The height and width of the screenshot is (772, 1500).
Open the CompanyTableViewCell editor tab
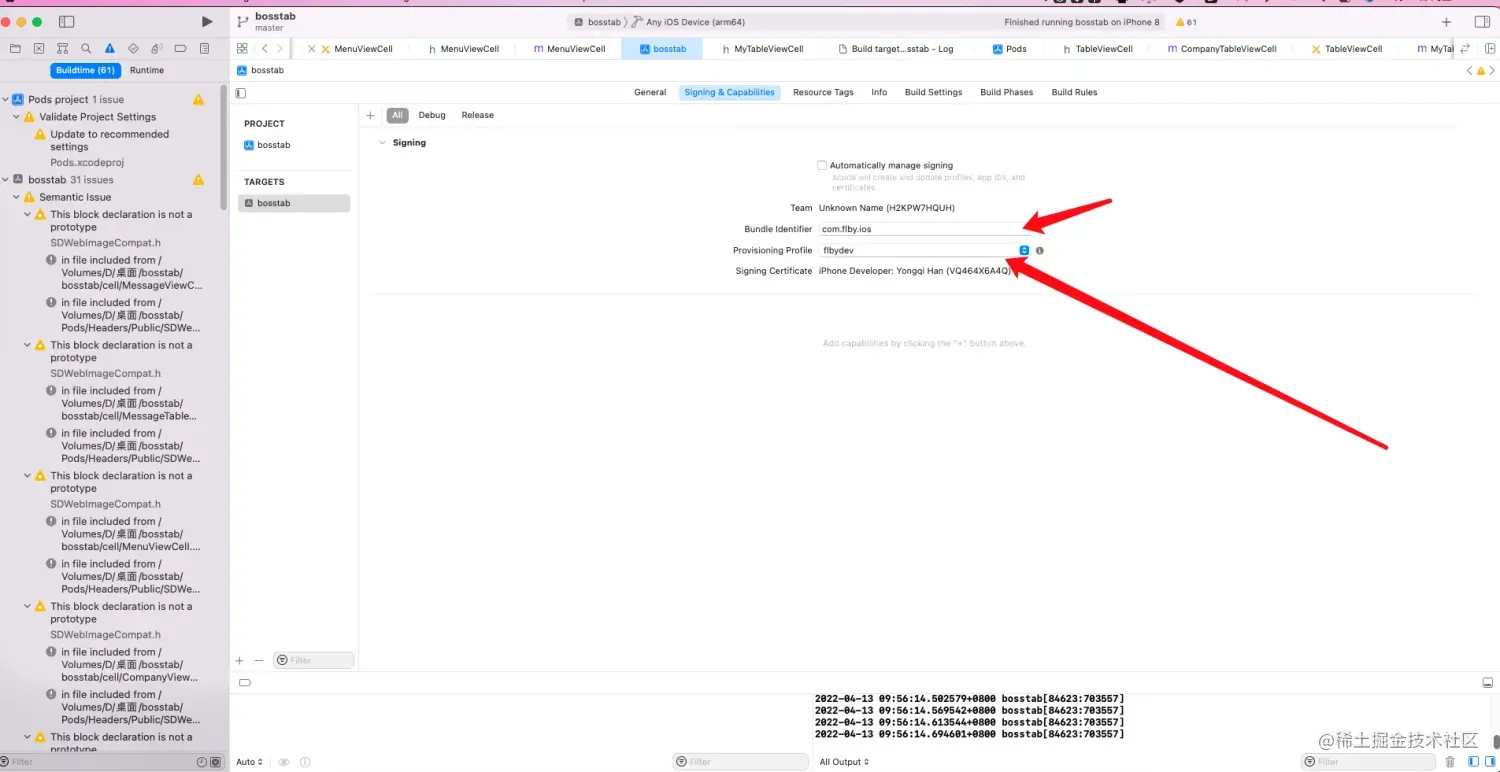1221,49
